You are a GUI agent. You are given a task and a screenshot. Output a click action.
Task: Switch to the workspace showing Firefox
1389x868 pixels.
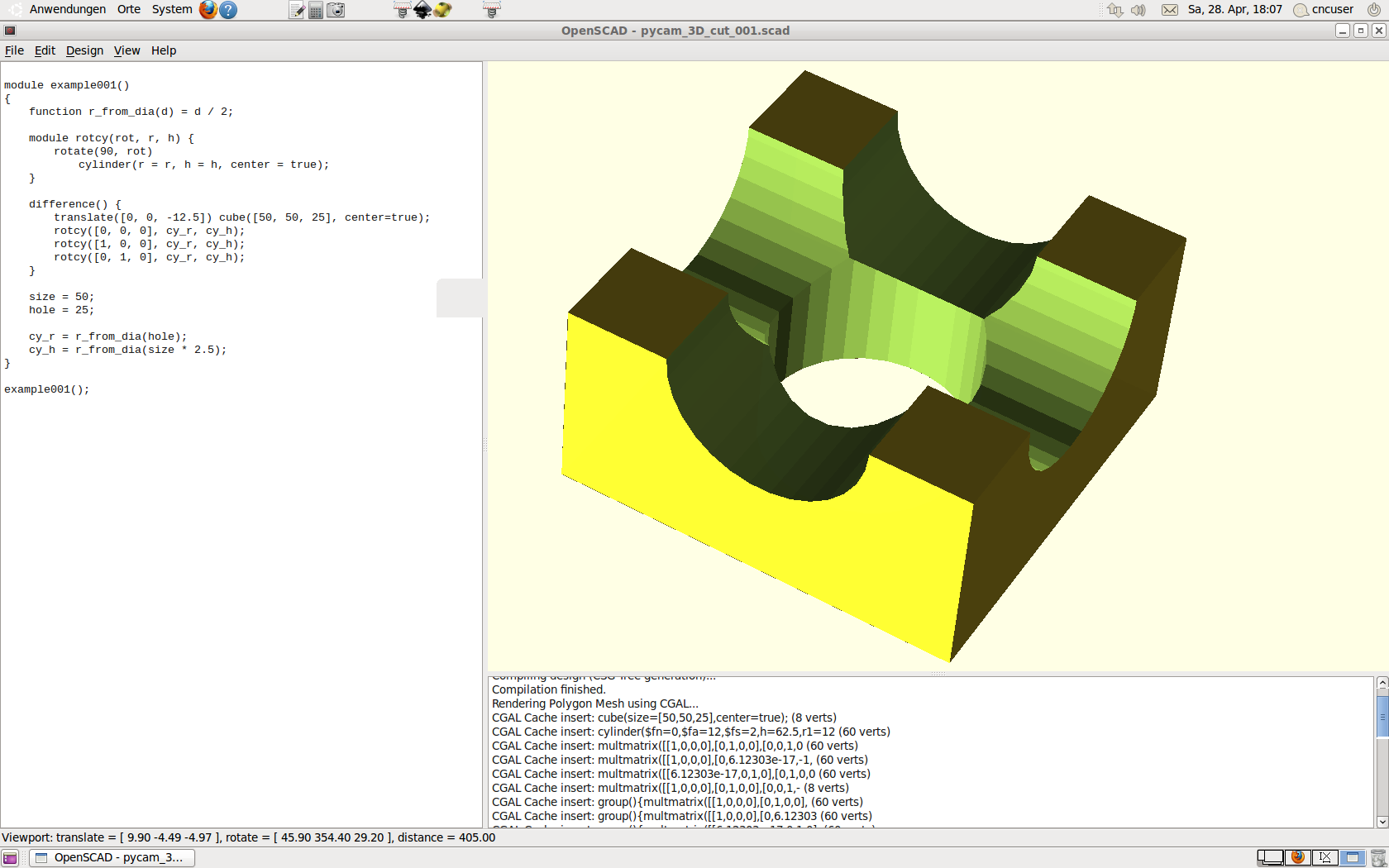(1298, 857)
